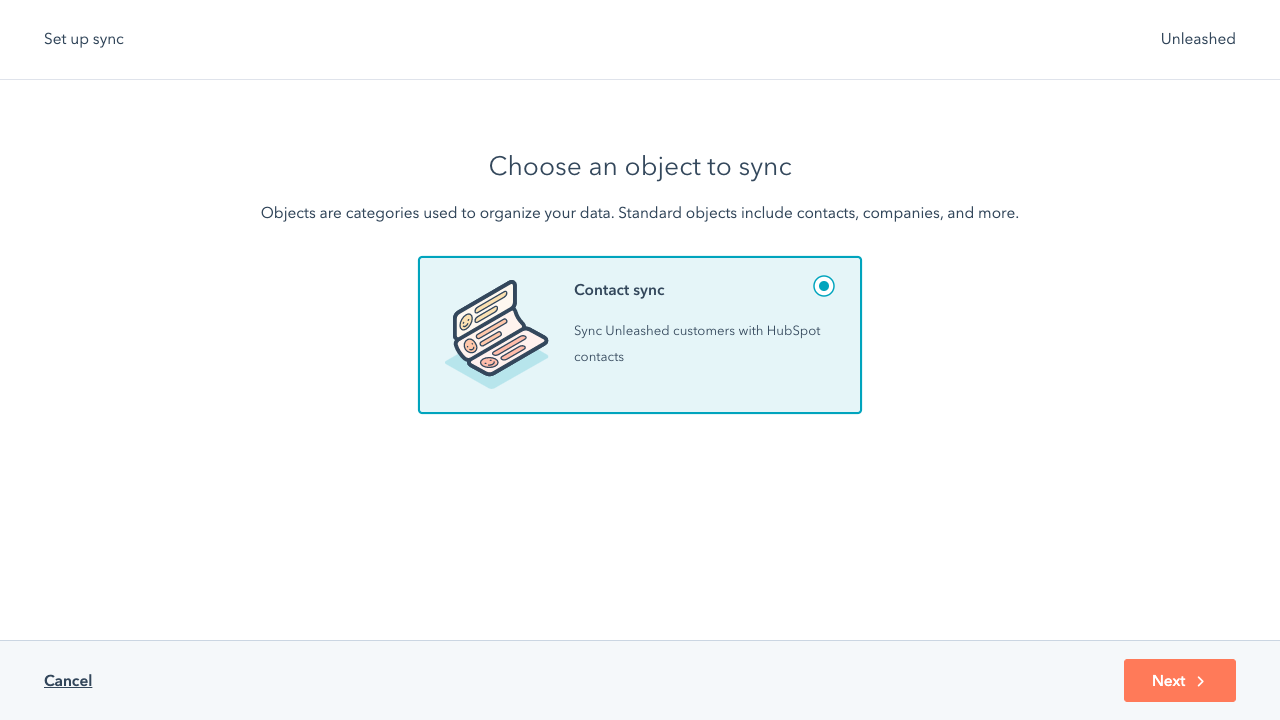Click inside the footer bar area
Viewport: 1280px width, 720px height.
click(640, 681)
